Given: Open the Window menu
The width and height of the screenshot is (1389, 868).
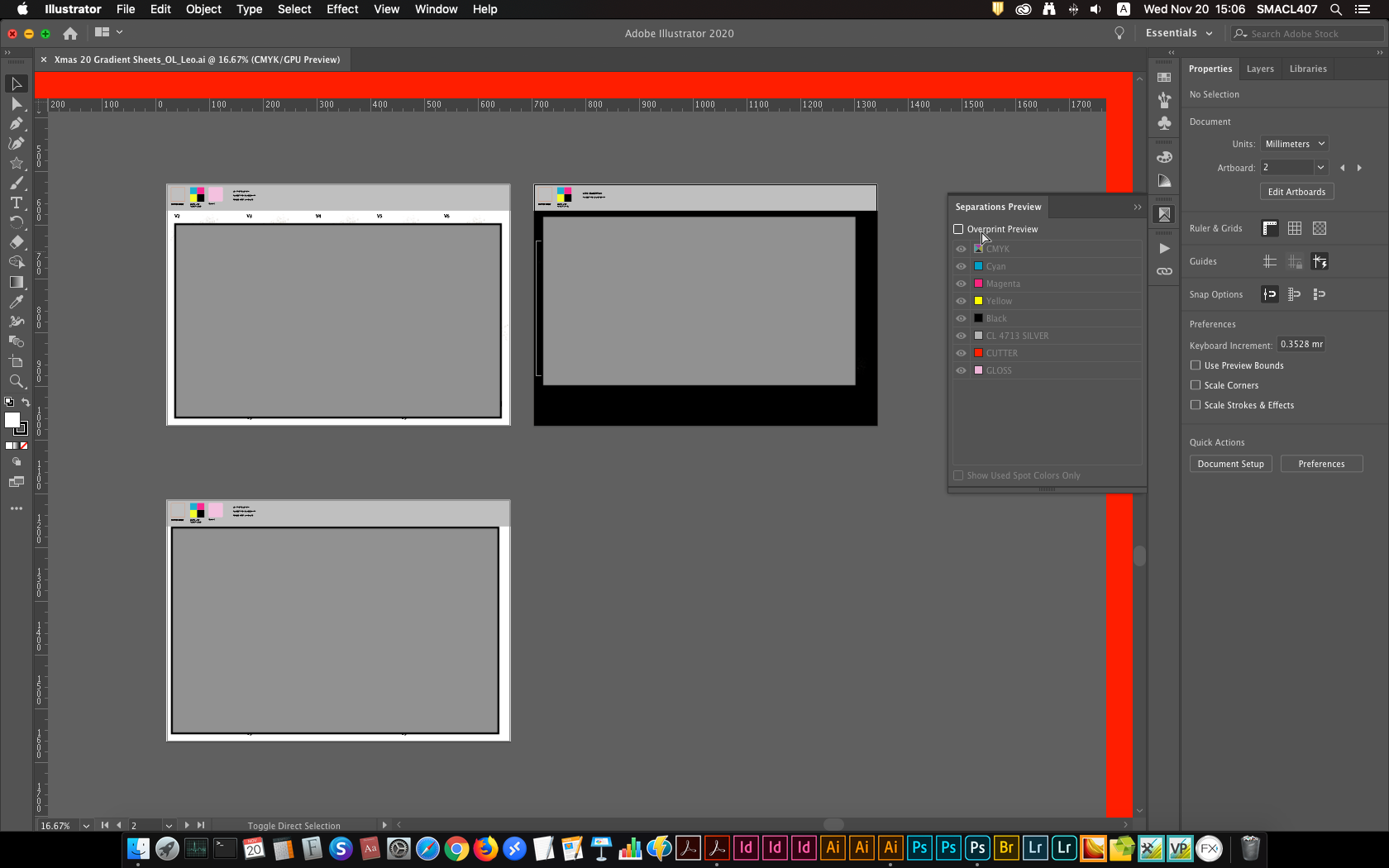Looking at the screenshot, I should coord(436,9).
